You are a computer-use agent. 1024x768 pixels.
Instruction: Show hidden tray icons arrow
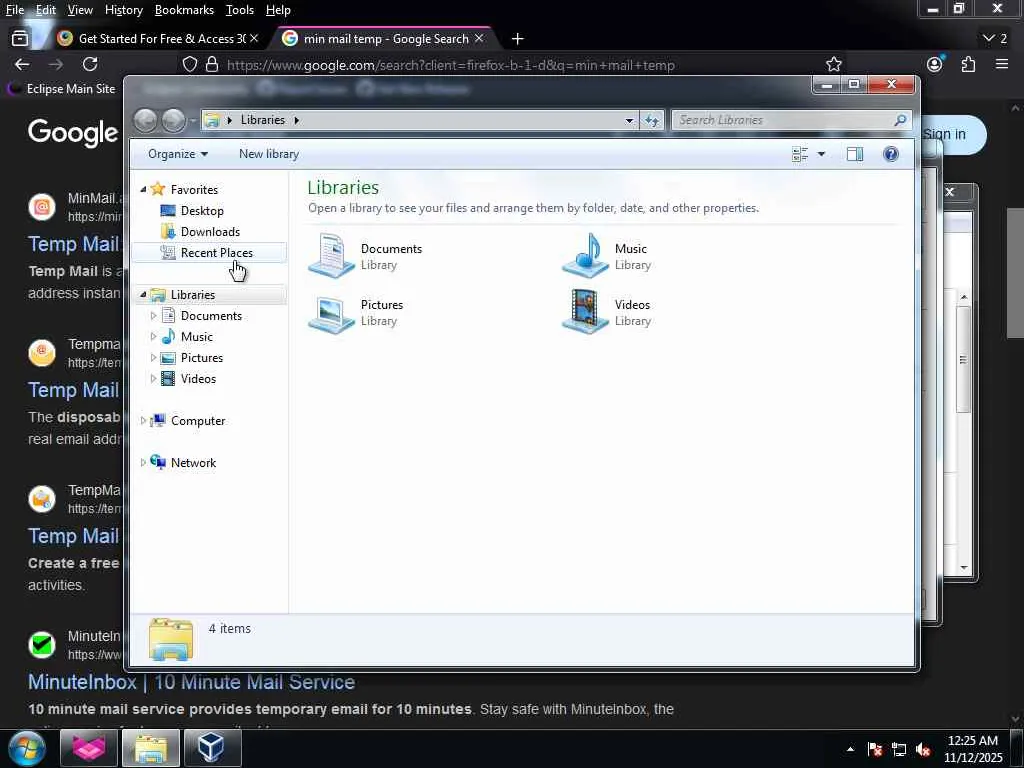tap(850, 749)
